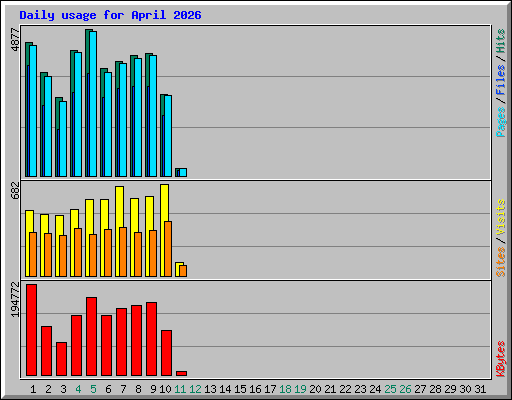The height and width of the screenshot is (400, 512).
Task: Select the red KBytes bar for day 10
Action: click(x=167, y=353)
